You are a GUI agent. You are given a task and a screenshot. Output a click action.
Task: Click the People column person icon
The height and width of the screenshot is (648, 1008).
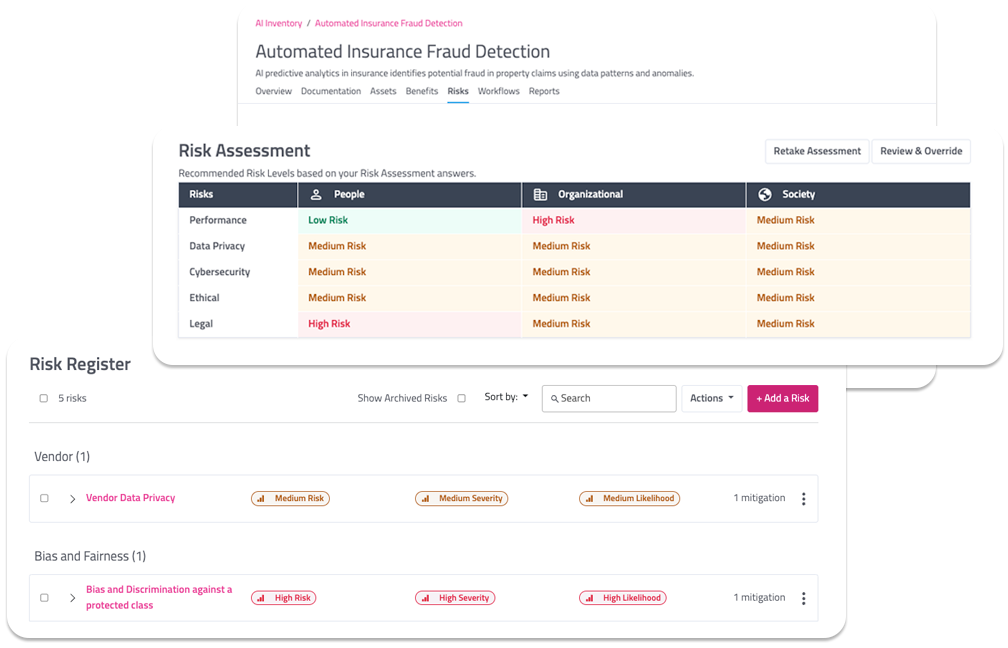pos(316,195)
